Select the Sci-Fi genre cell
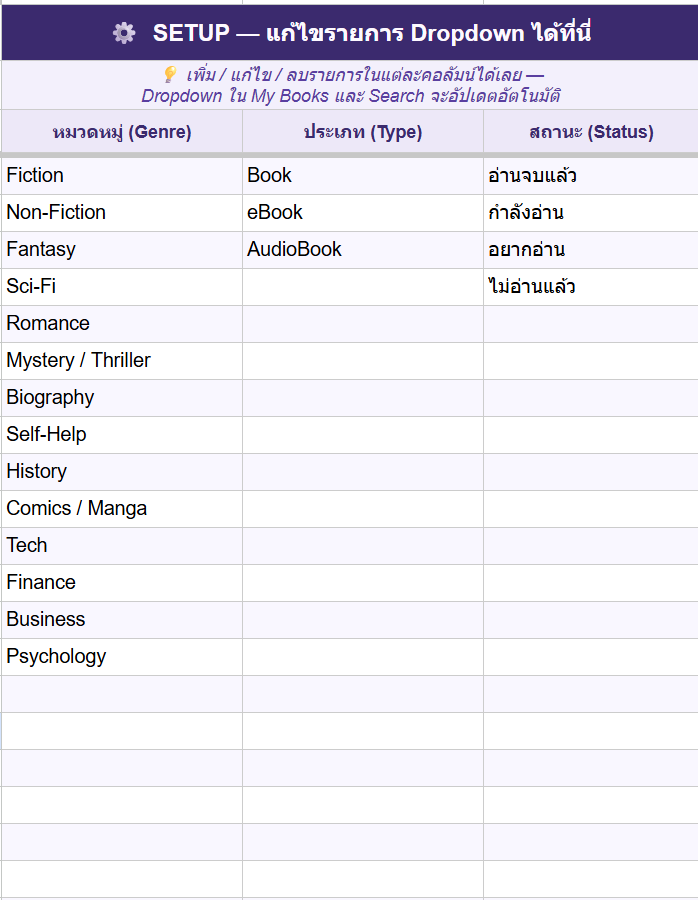 click(122, 287)
